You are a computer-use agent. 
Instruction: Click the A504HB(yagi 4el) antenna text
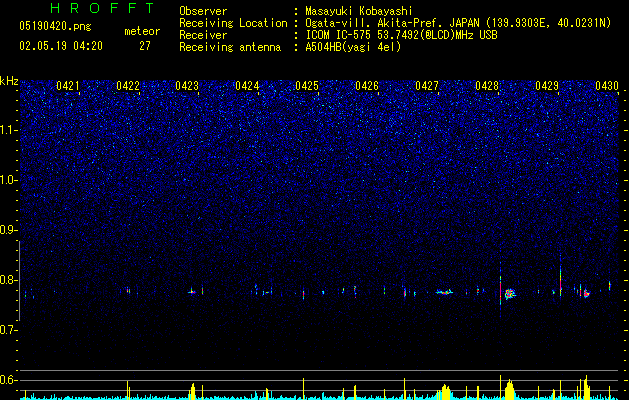click(x=353, y=47)
